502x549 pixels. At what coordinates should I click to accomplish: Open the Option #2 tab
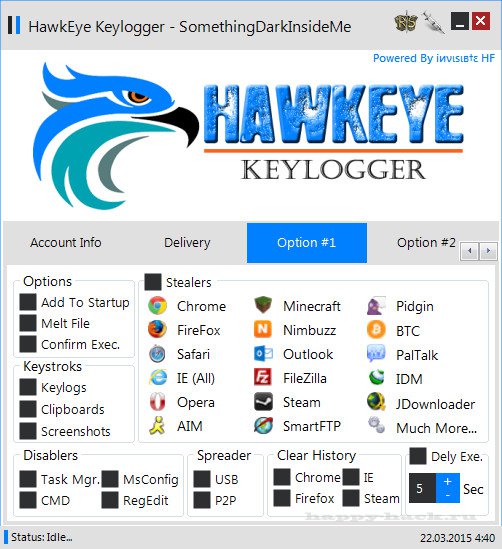point(426,243)
